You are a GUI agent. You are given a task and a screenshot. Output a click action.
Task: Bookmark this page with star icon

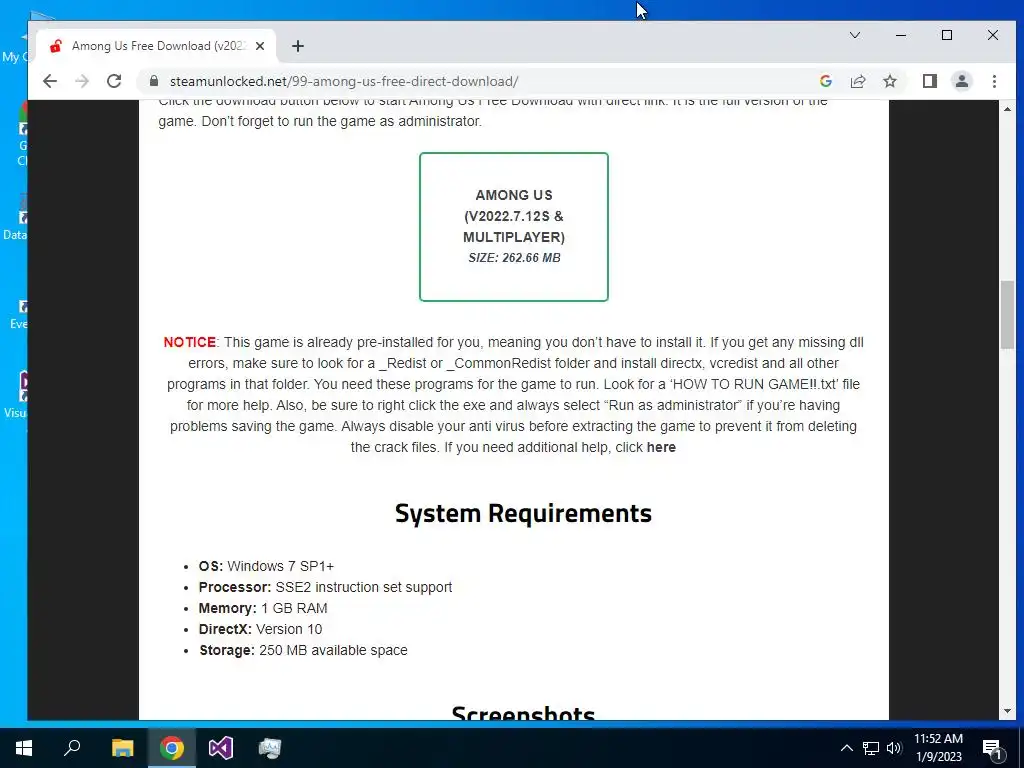(889, 81)
